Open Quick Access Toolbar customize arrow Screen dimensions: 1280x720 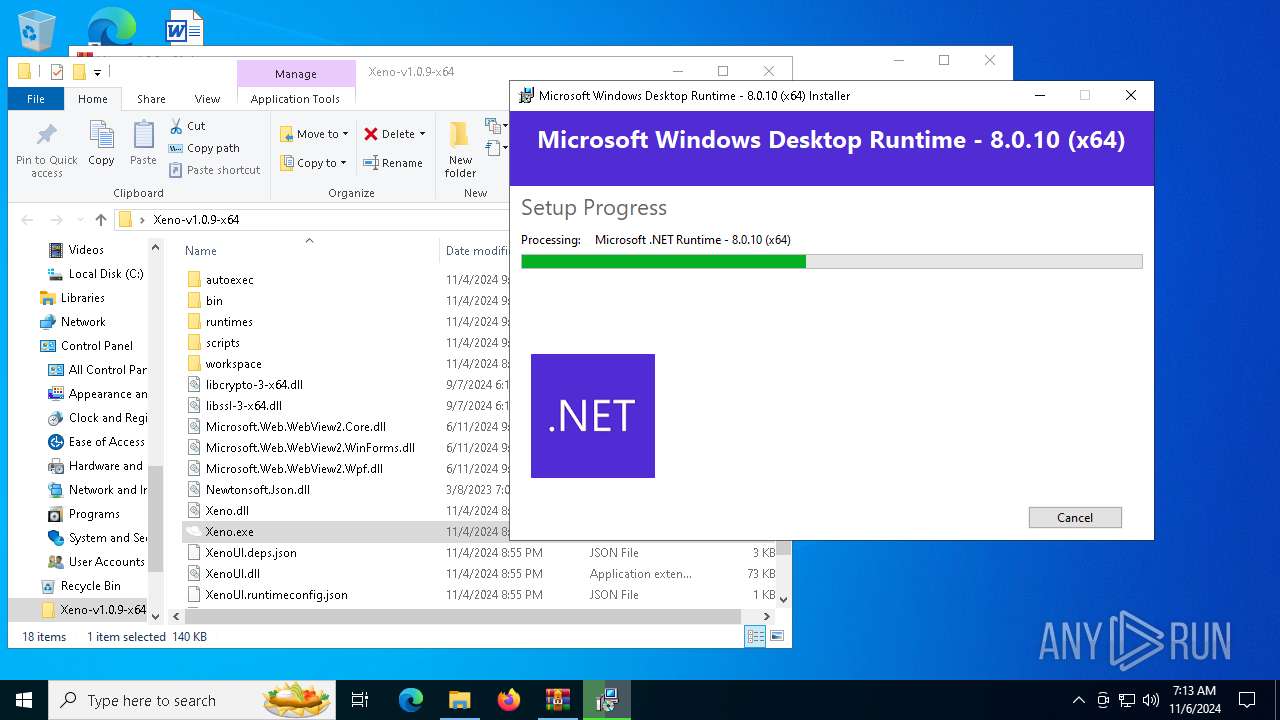click(x=97, y=72)
